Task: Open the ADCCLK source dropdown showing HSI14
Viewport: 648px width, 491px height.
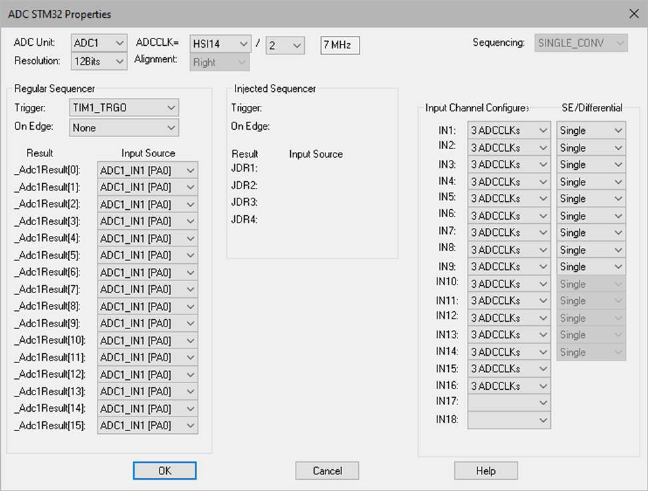Action: (x=220, y=43)
